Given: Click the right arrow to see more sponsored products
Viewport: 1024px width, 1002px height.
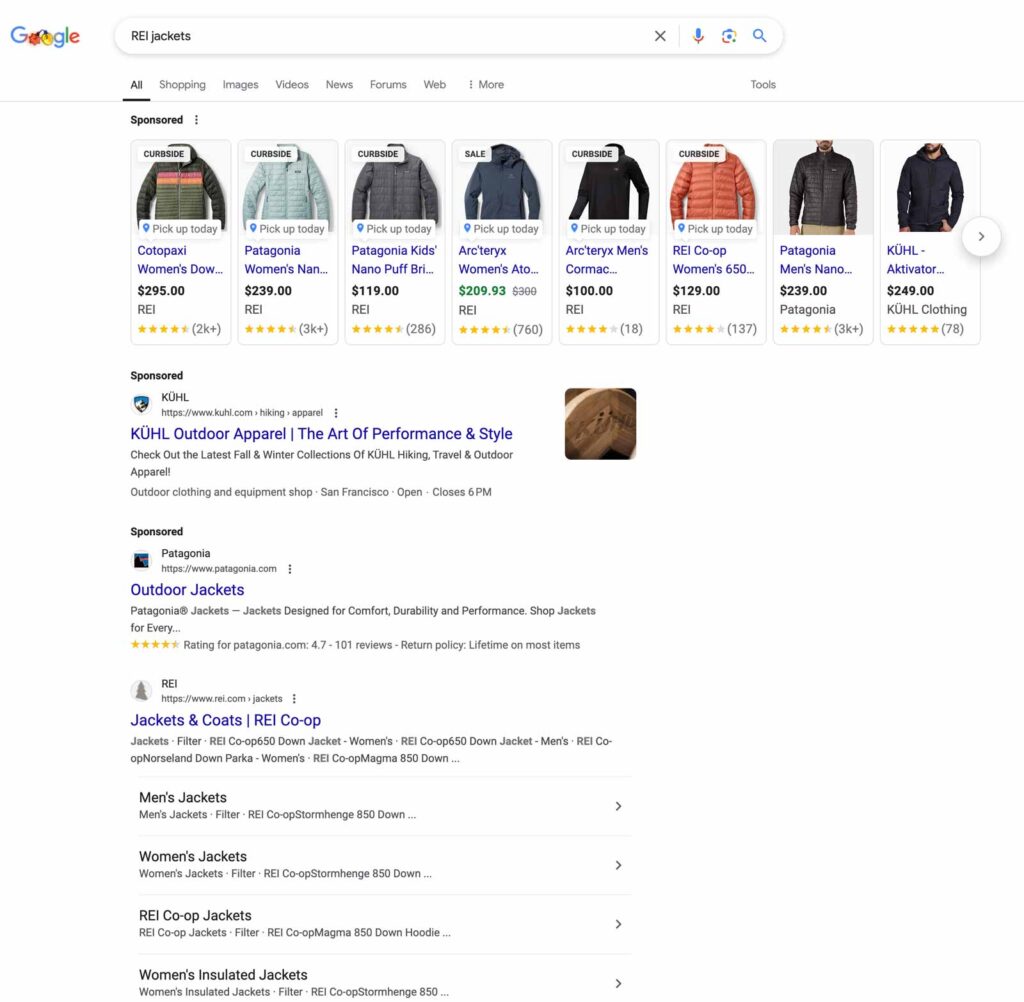Looking at the screenshot, I should (981, 237).
